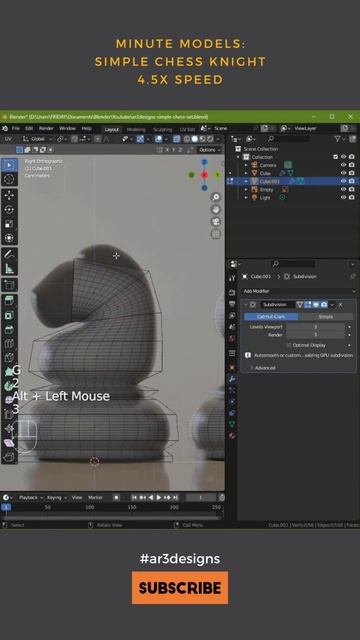This screenshot has height=640, width=360.
Task: Toggle viewport visibility of the Empty
Action: click(344, 189)
